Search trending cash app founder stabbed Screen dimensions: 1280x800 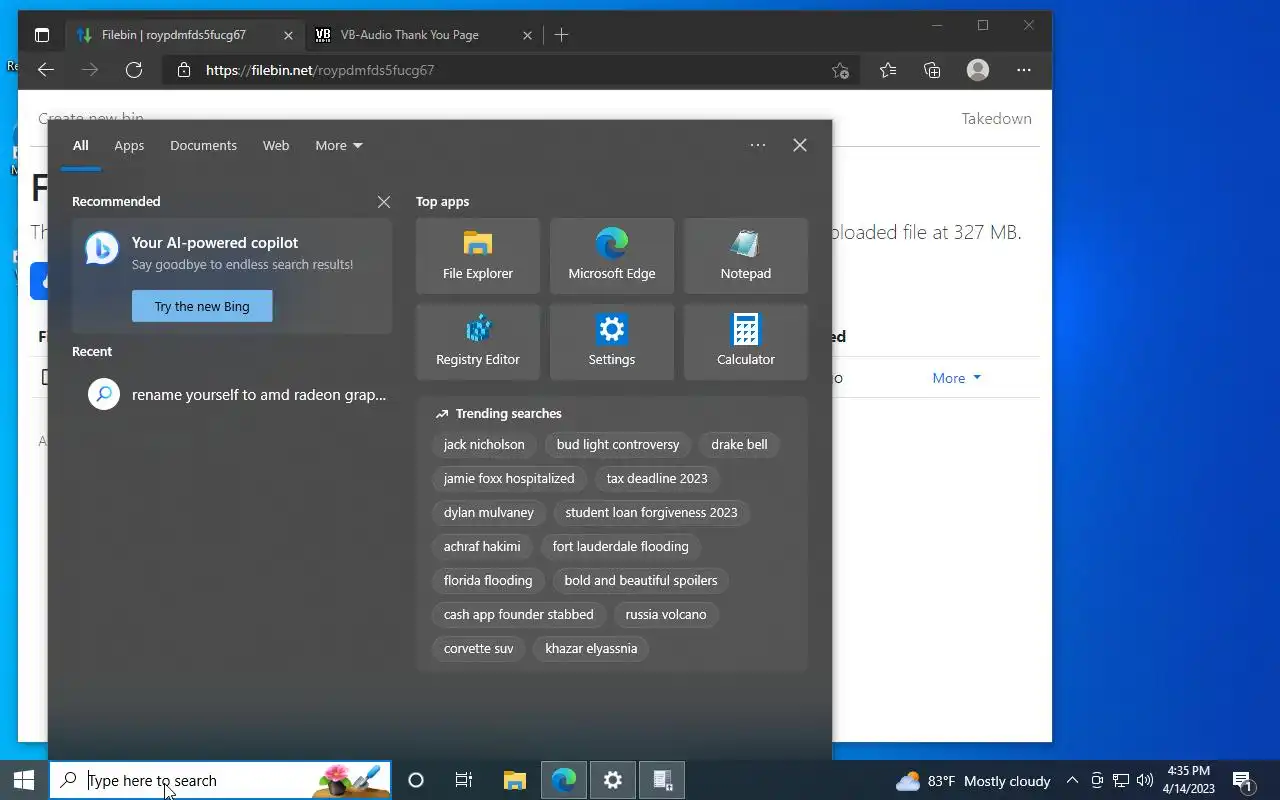519,614
